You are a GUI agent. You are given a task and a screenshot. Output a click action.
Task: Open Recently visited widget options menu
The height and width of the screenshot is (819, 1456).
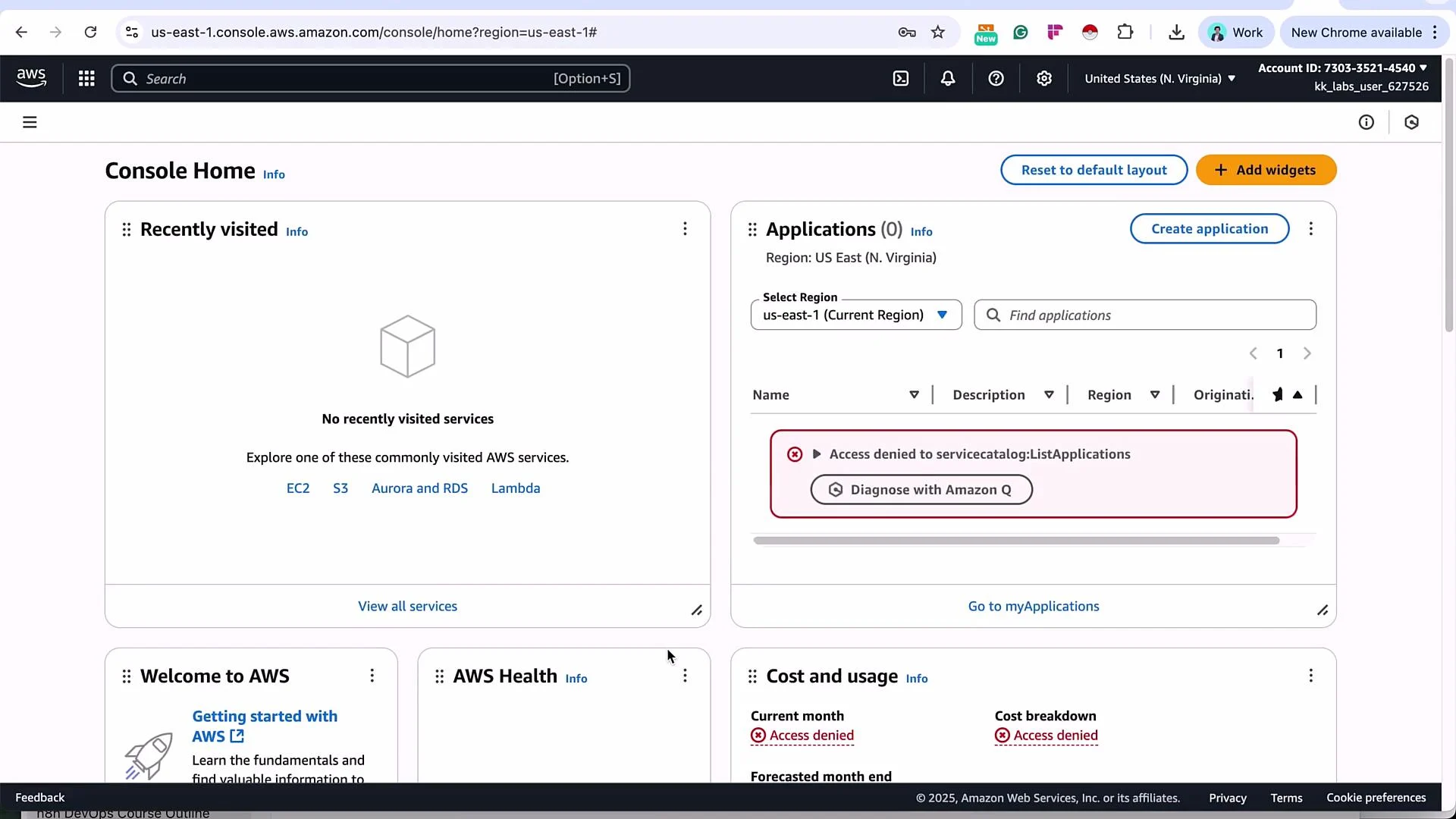coord(685,229)
